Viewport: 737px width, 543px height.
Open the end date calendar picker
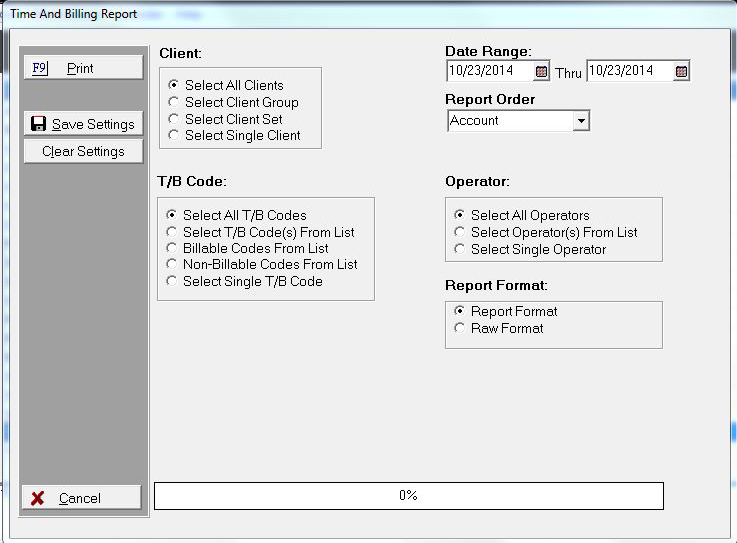681,71
